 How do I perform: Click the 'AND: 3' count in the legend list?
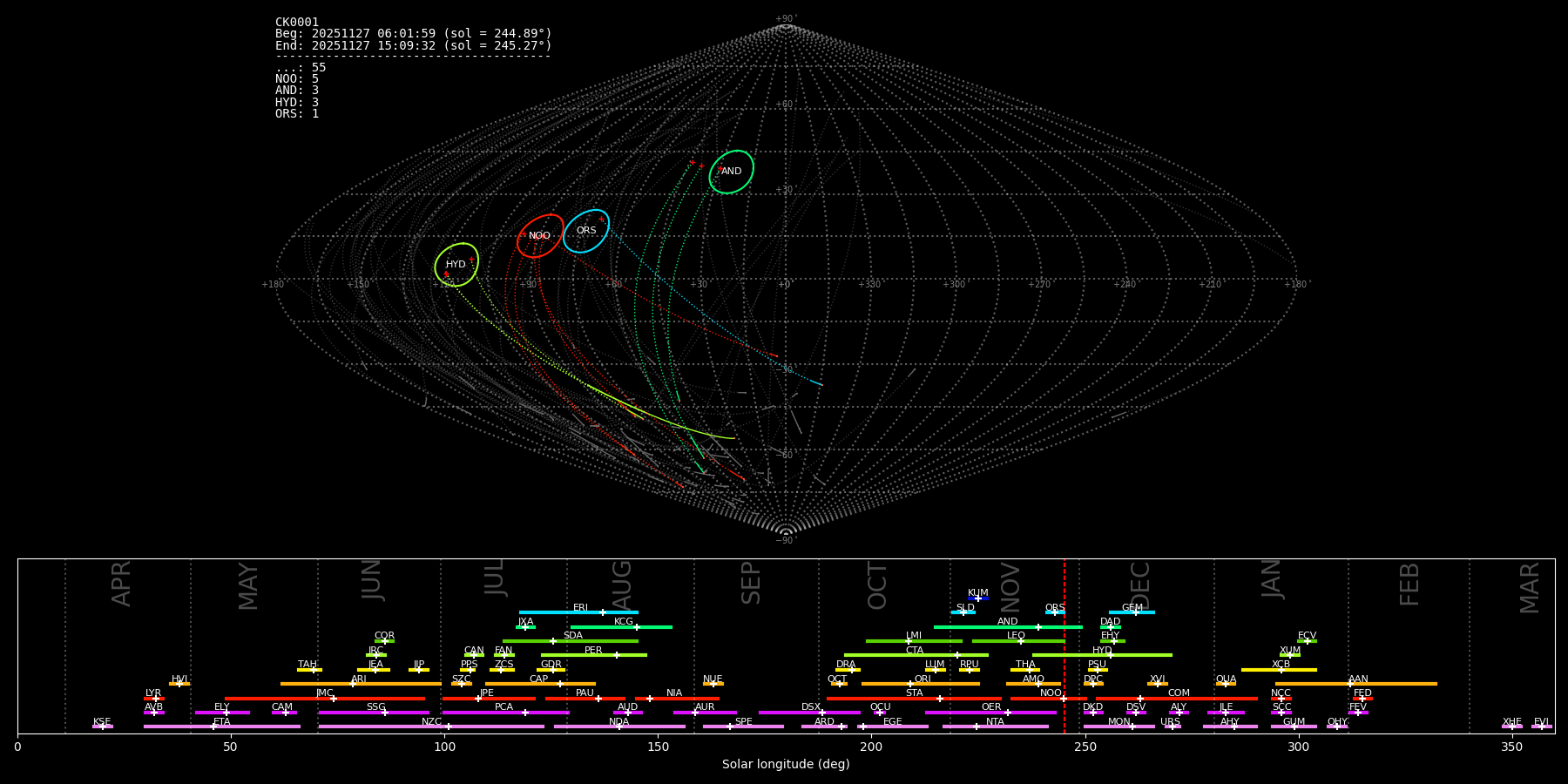[x=297, y=91]
